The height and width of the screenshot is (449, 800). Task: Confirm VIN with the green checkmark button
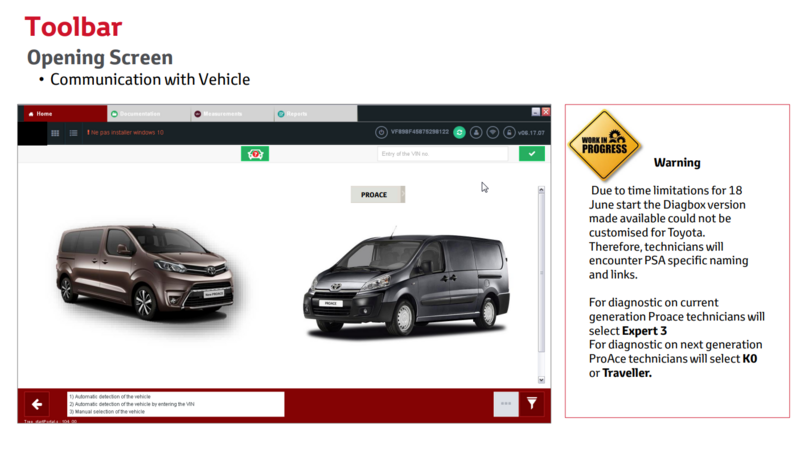click(532, 154)
